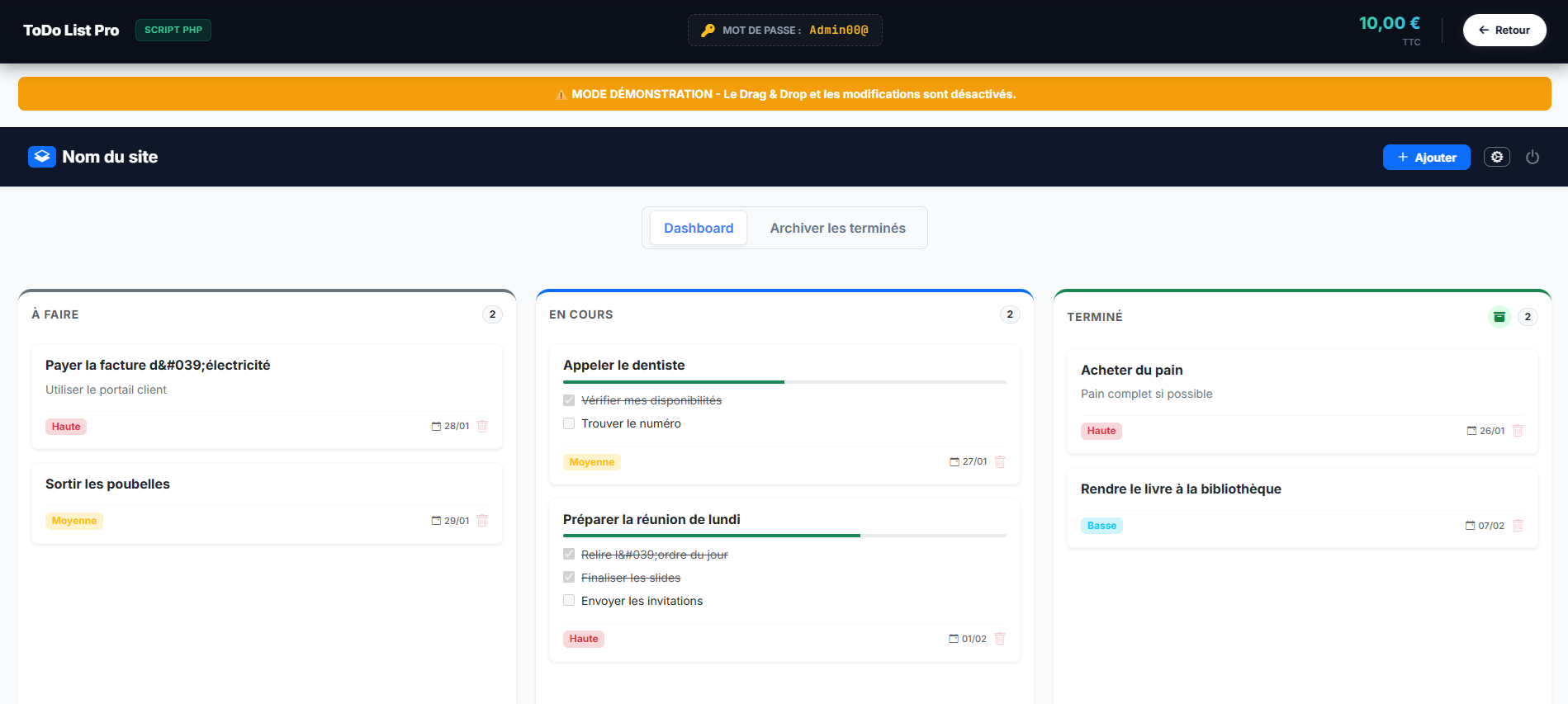Viewport: 1568px width, 704px height.
Task: Click the 'Utiliser le portail client' description
Action: pos(106,390)
